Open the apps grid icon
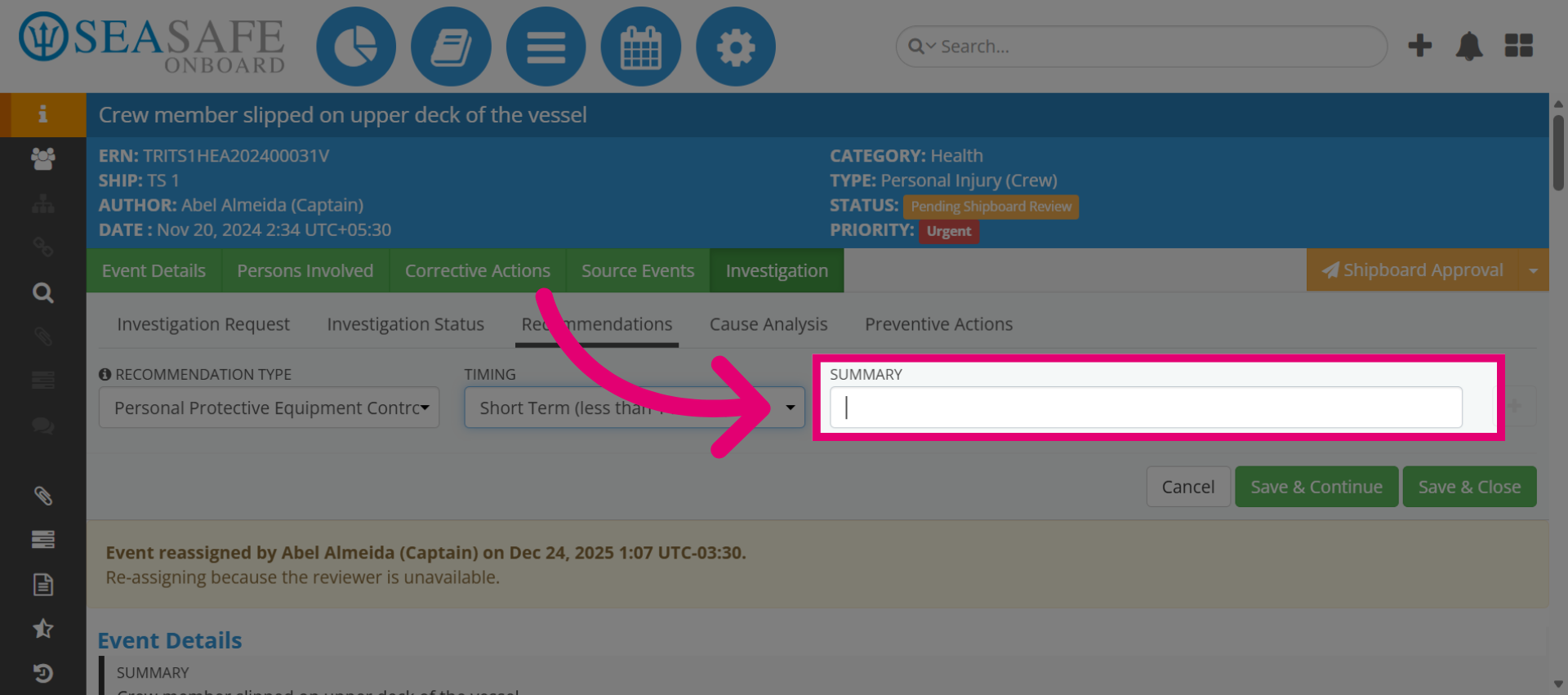This screenshot has width=1568, height=695. tap(1518, 46)
